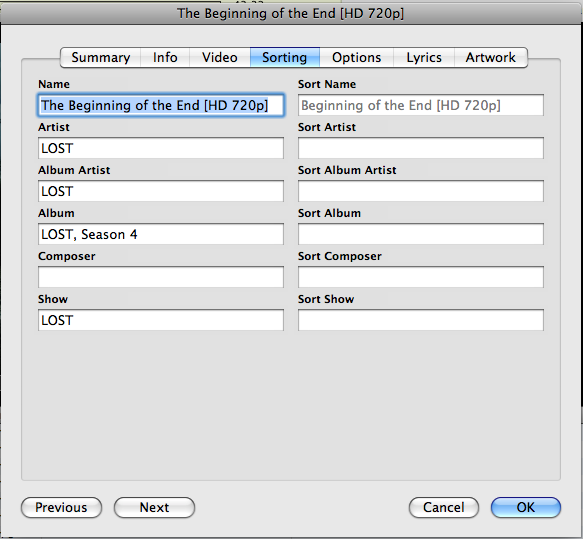This screenshot has height=539, width=583.
Task: Cancel the dialog
Action: pyautogui.click(x=444, y=507)
